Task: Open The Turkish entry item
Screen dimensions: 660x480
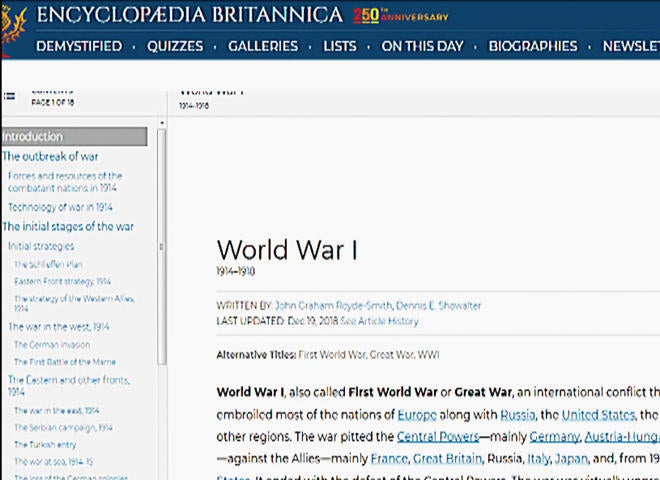Action: pos(45,445)
